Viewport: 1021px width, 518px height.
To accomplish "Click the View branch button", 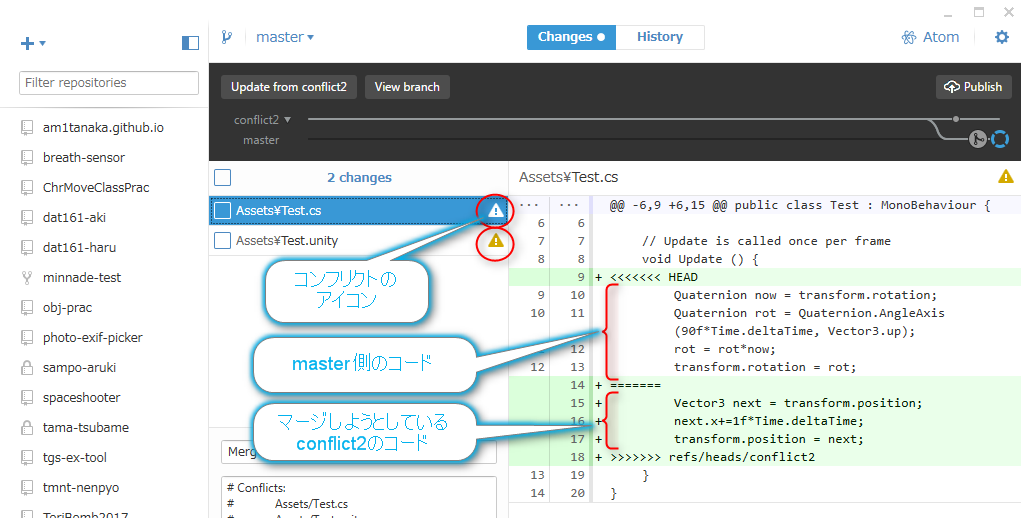I will coord(407,87).
